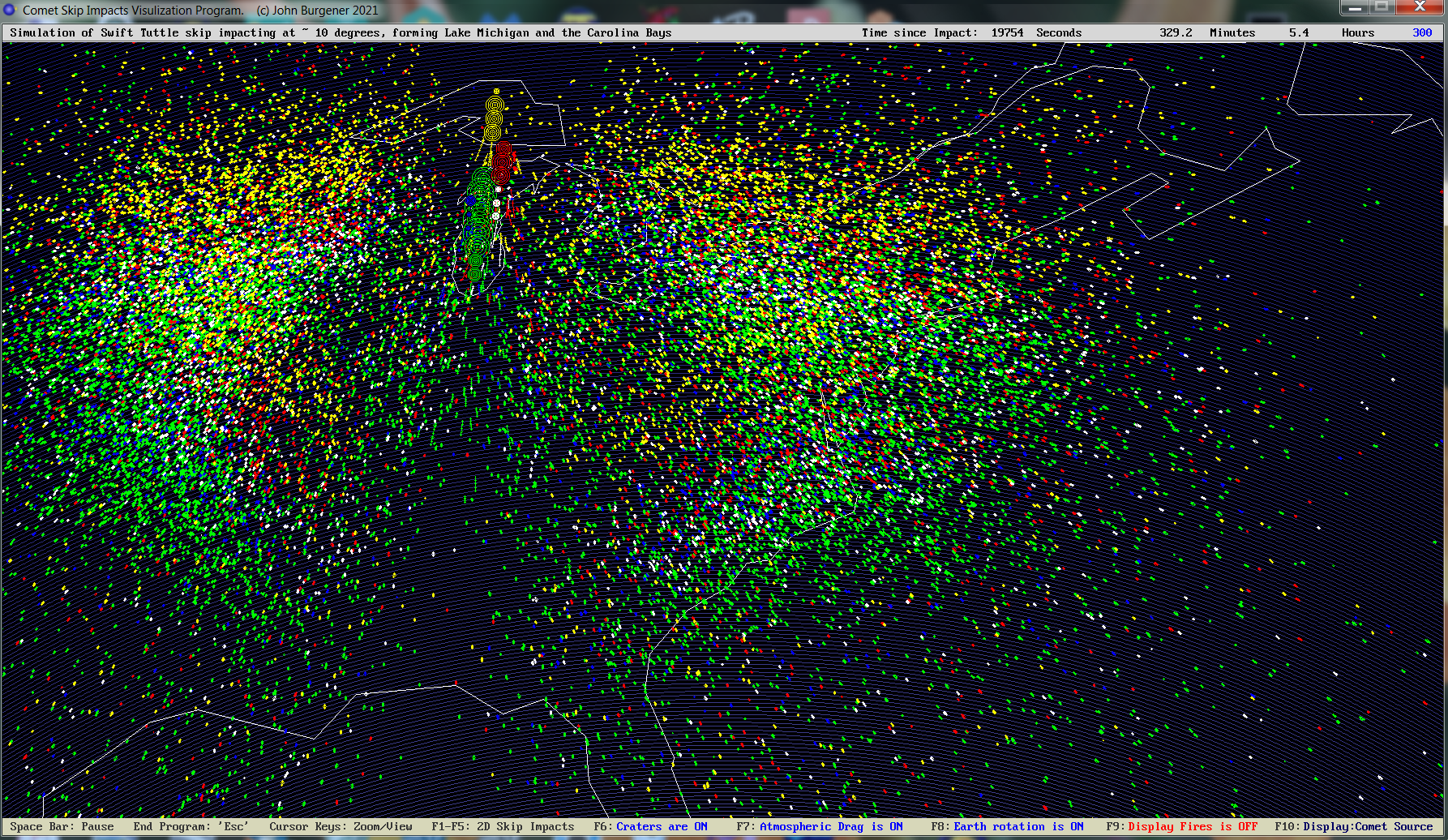This screenshot has height=840, width=1448.
Task: Click the End Program 'Esc' label
Action: pyautogui.click(x=191, y=826)
